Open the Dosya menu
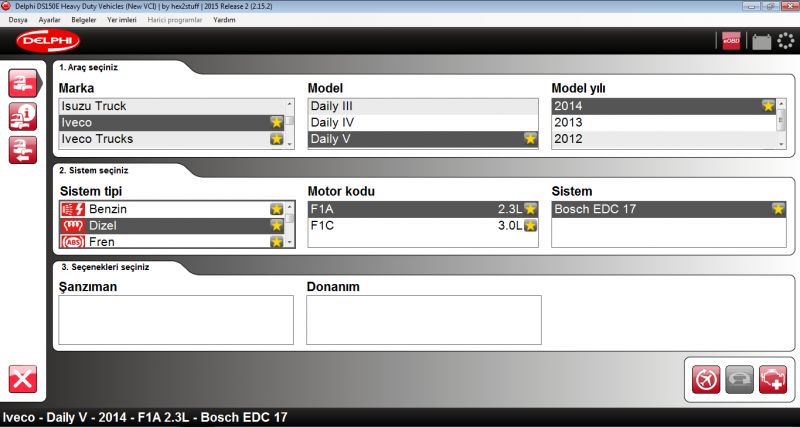The height and width of the screenshot is (427, 800). click(x=18, y=20)
